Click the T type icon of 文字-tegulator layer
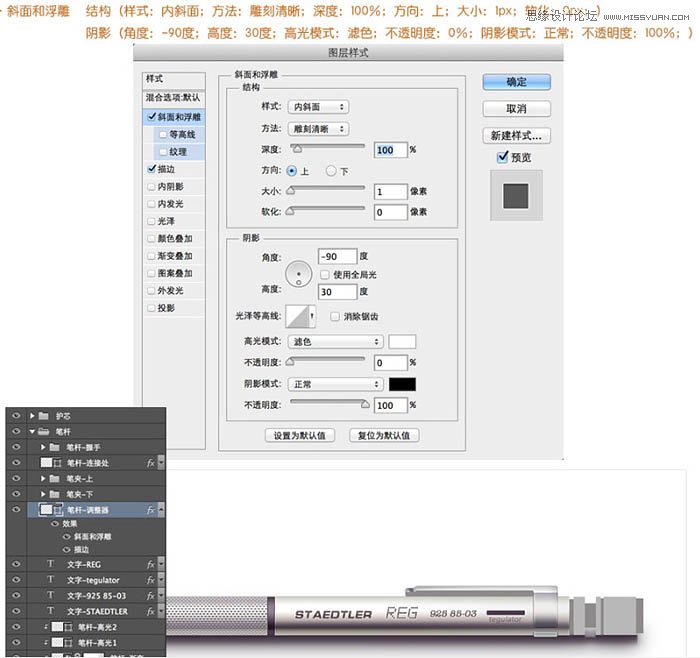 coord(50,579)
